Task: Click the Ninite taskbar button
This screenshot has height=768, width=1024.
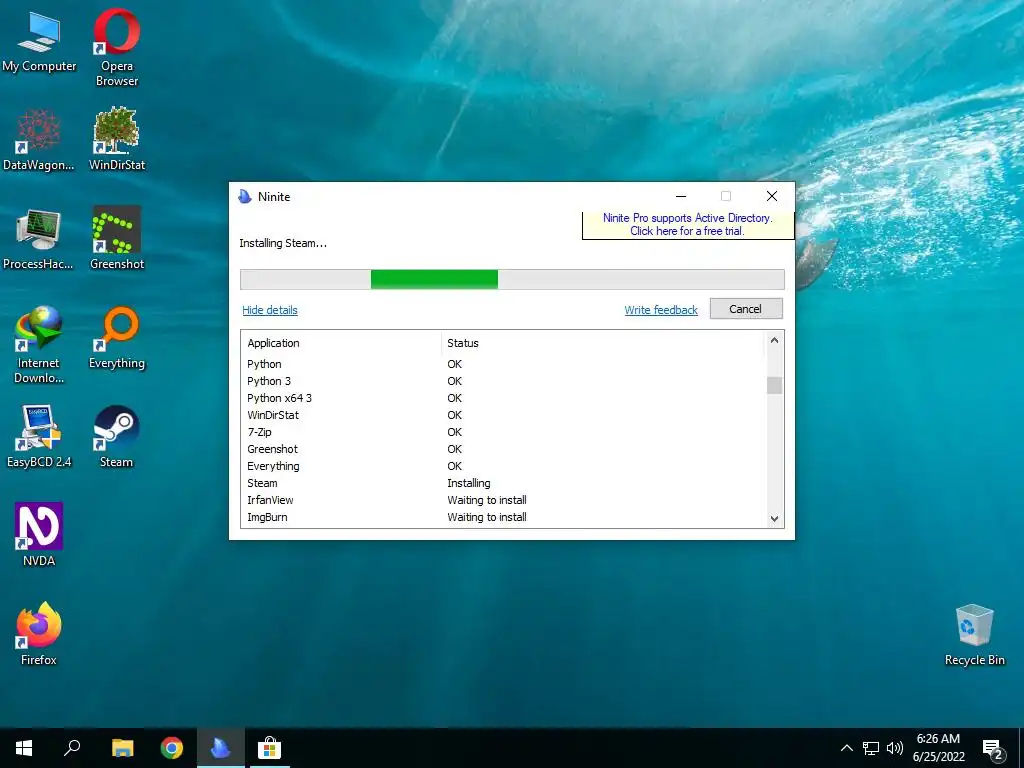Action: tap(221, 748)
